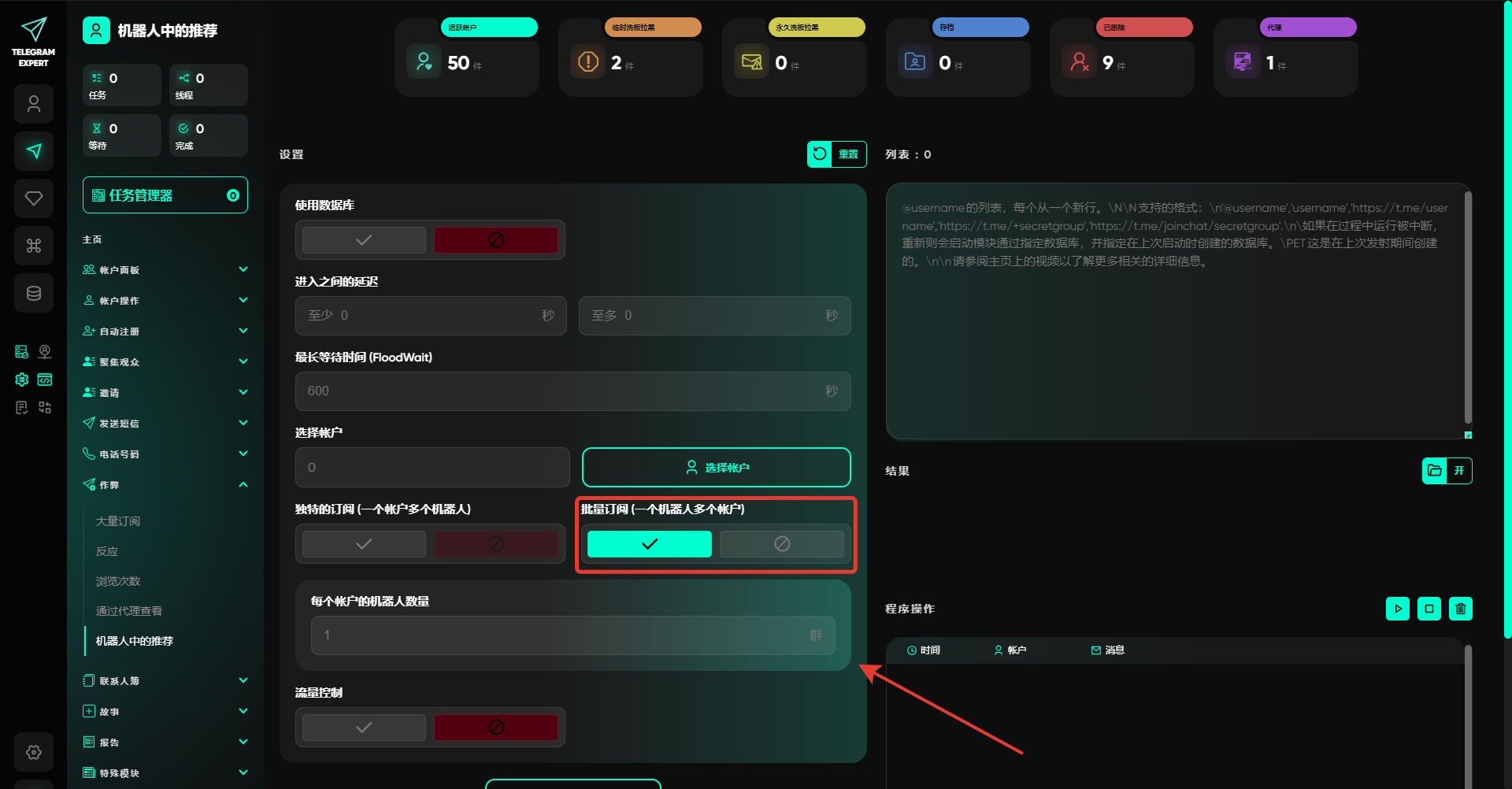Open the 浏览次数 submenu item
The height and width of the screenshot is (789, 1512).
(x=118, y=581)
